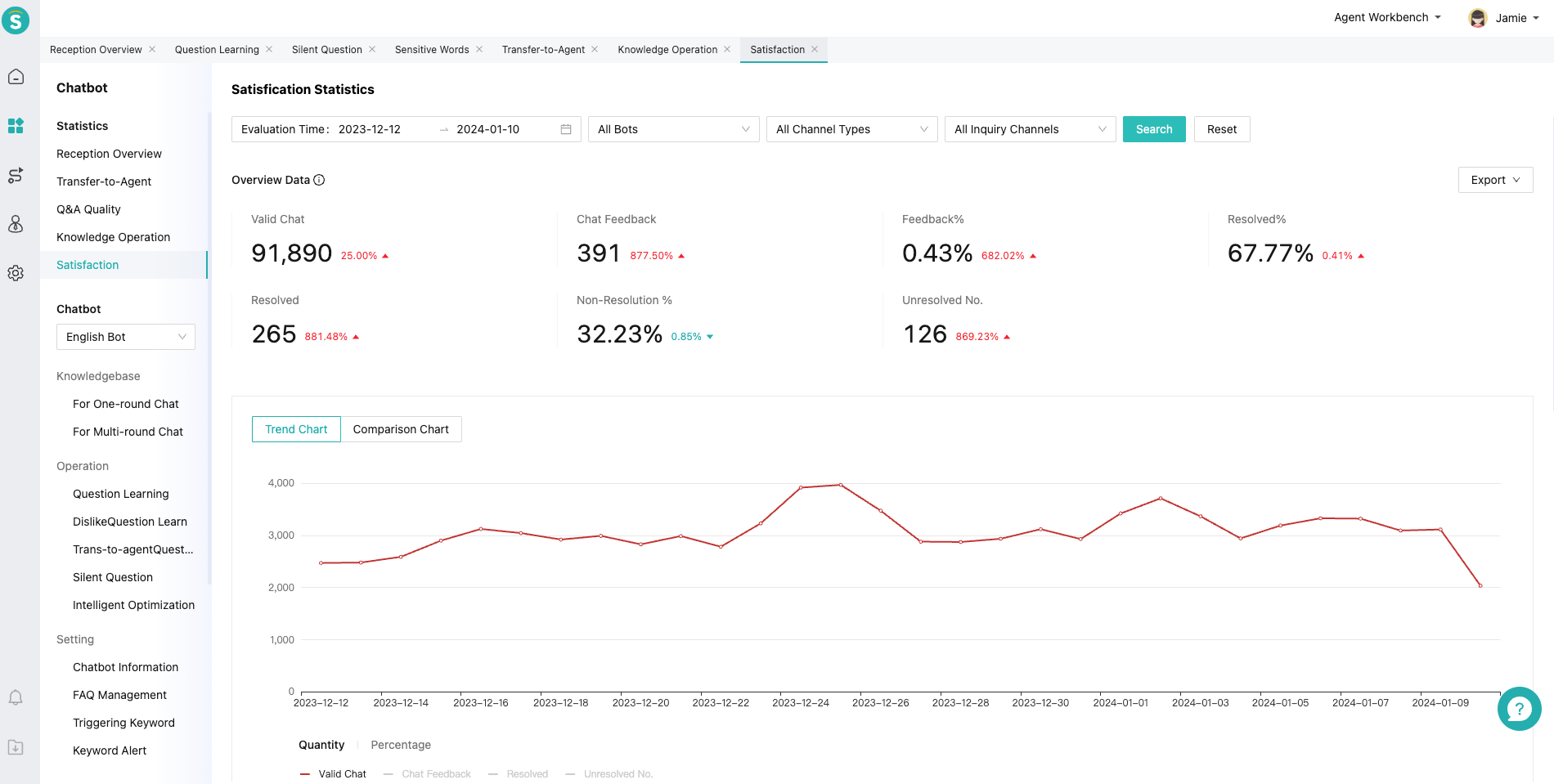
Task: Open the notification bell icon
Action: point(16,697)
